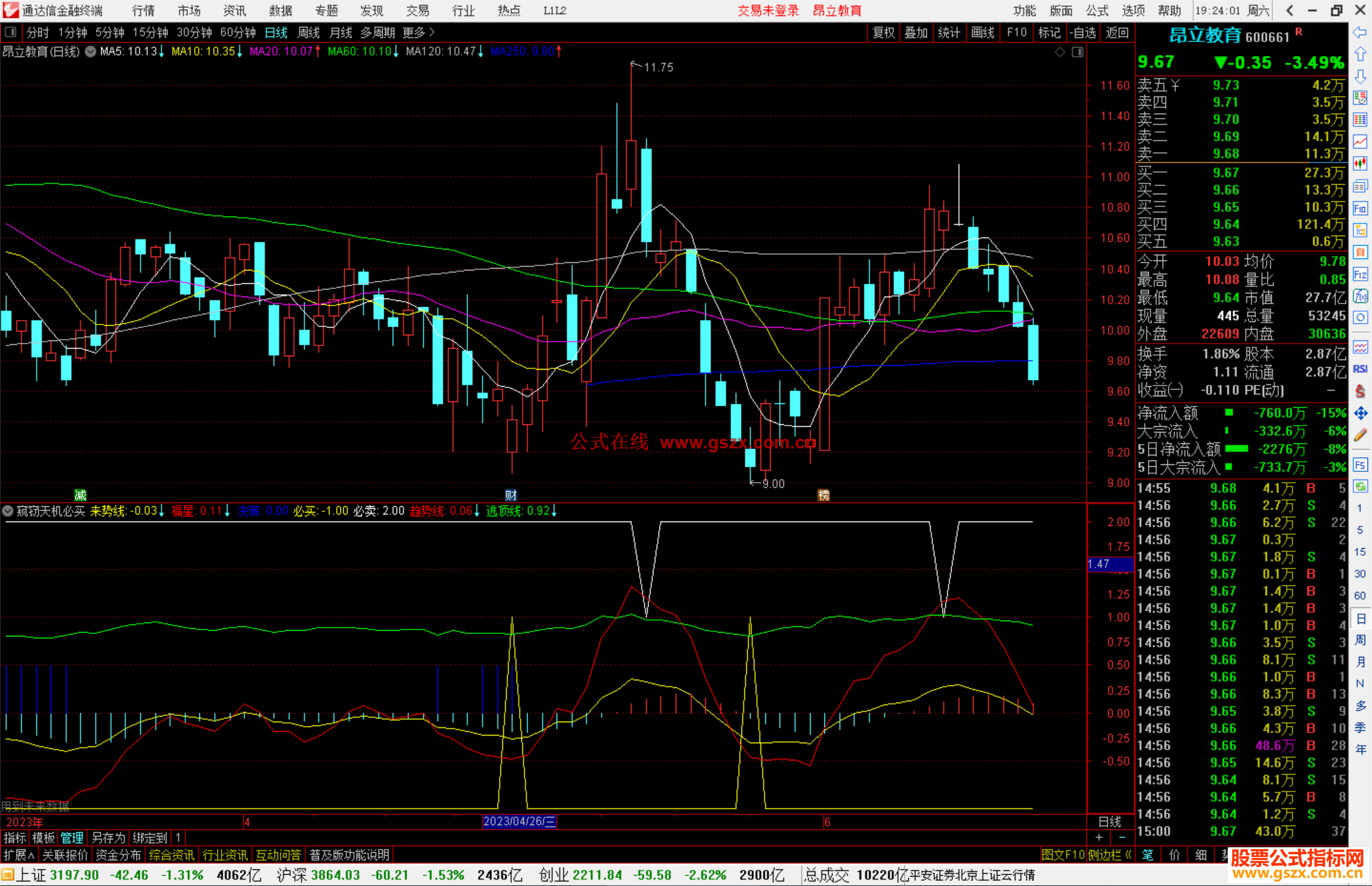The image size is (1372, 886).
Task: Select the pencil drawing tool icon
Action: [1360, 436]
